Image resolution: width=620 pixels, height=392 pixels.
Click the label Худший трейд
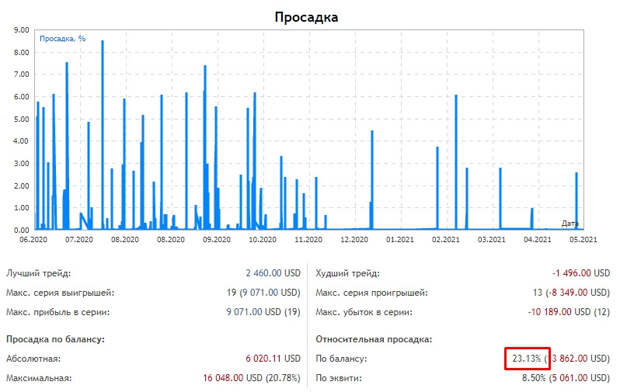[347, 273]
